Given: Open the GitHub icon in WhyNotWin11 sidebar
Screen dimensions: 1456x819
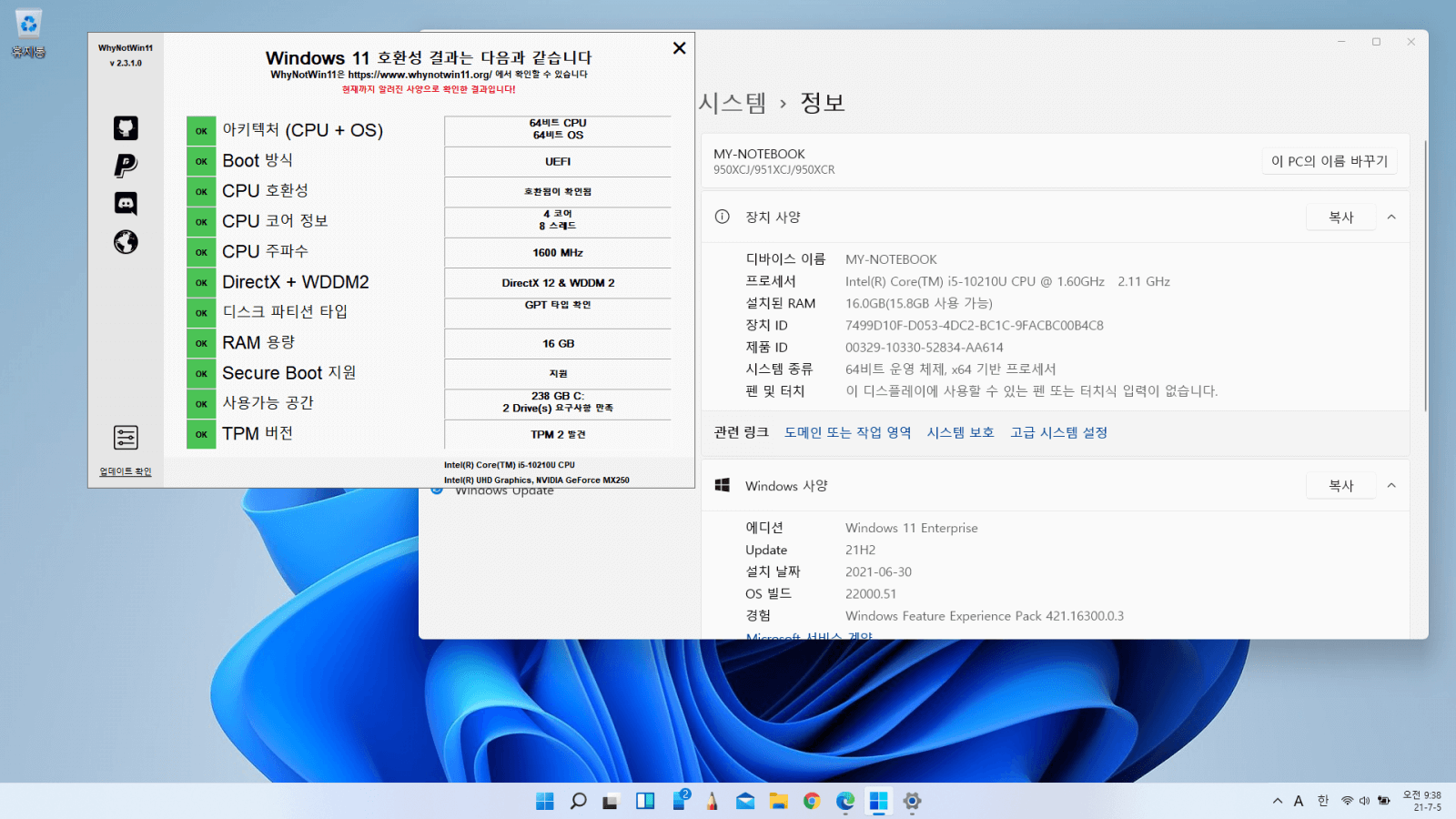Looking at the screenshot, I should 126,128.
